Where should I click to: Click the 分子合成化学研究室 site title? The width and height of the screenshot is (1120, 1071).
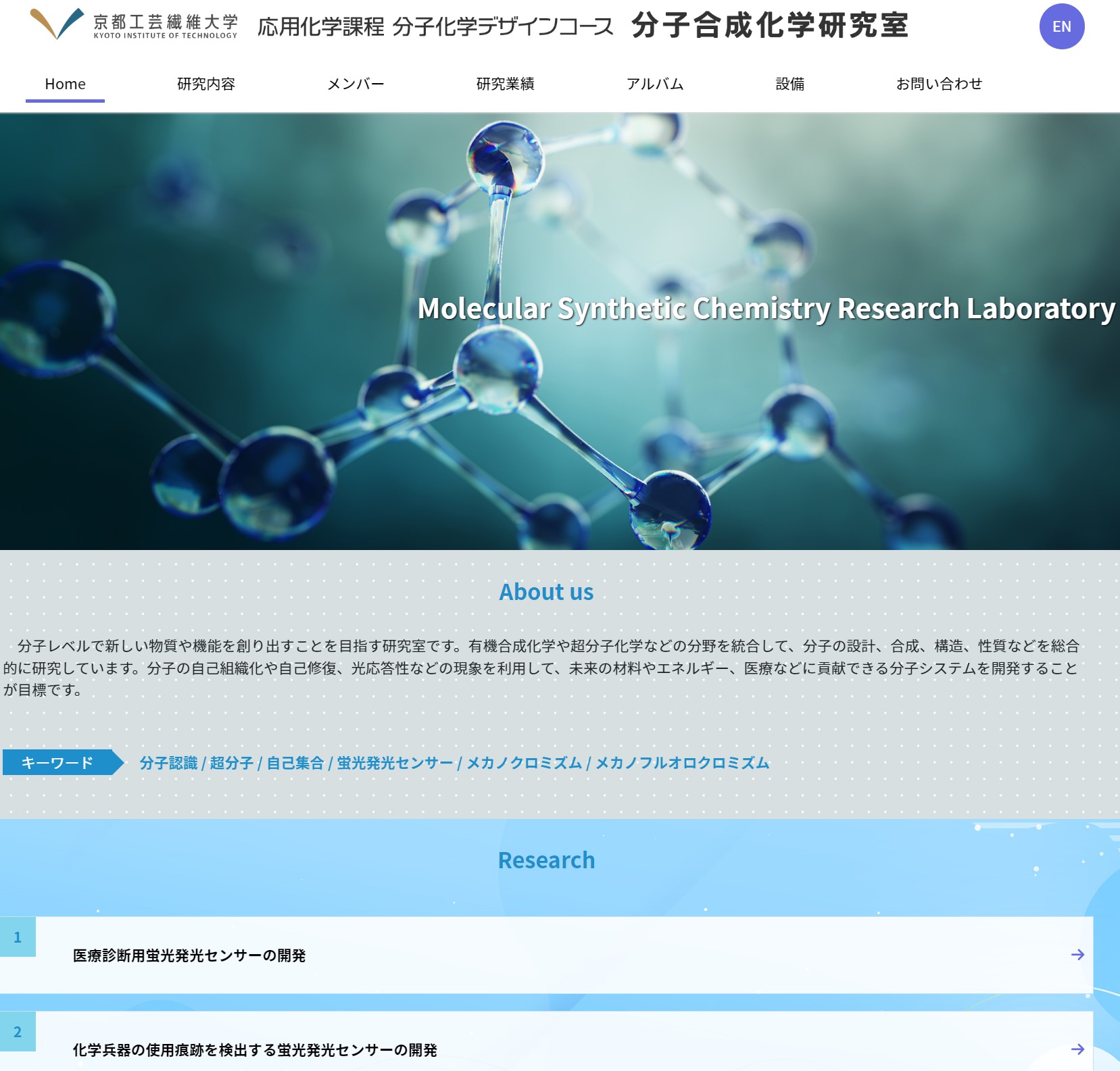click(770, 26)
